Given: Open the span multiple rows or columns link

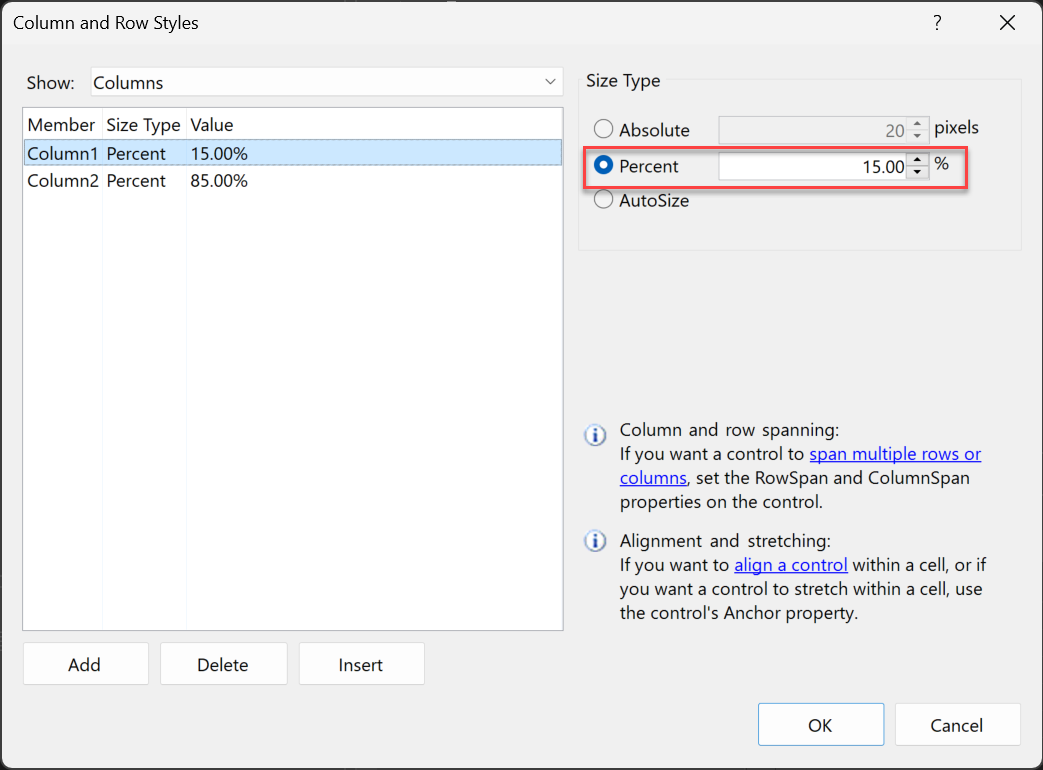Looking at the screenshot, I should click(895, 453).
